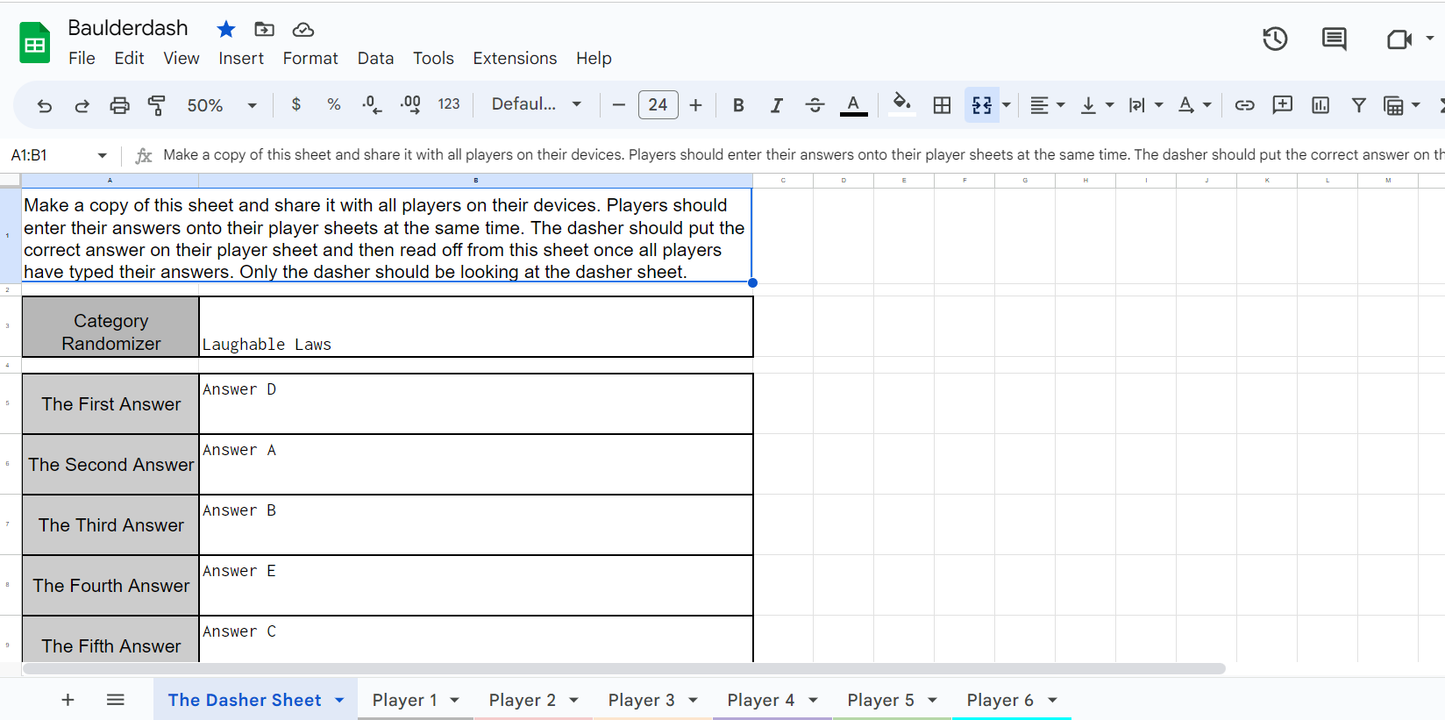The height and width of the screenshot is (720, 1445).
Task: Open the zoom 50% dropdown
Action: pos(222,105)
